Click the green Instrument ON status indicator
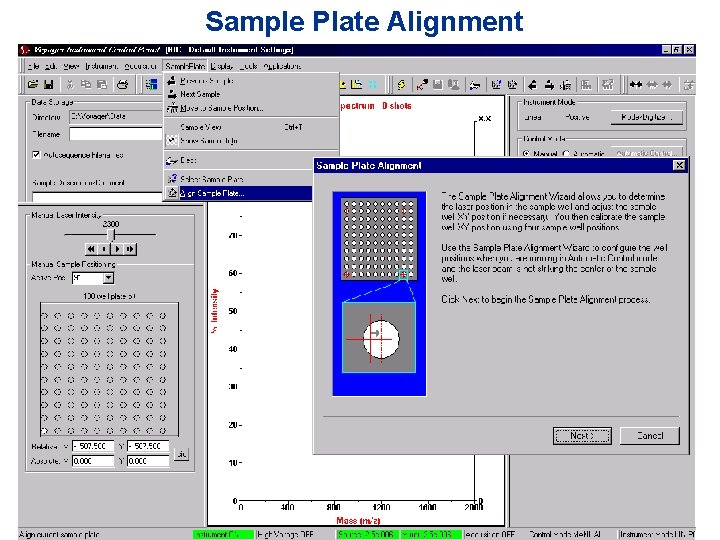This screenshot has height=540, width=720. pos(223,534)
